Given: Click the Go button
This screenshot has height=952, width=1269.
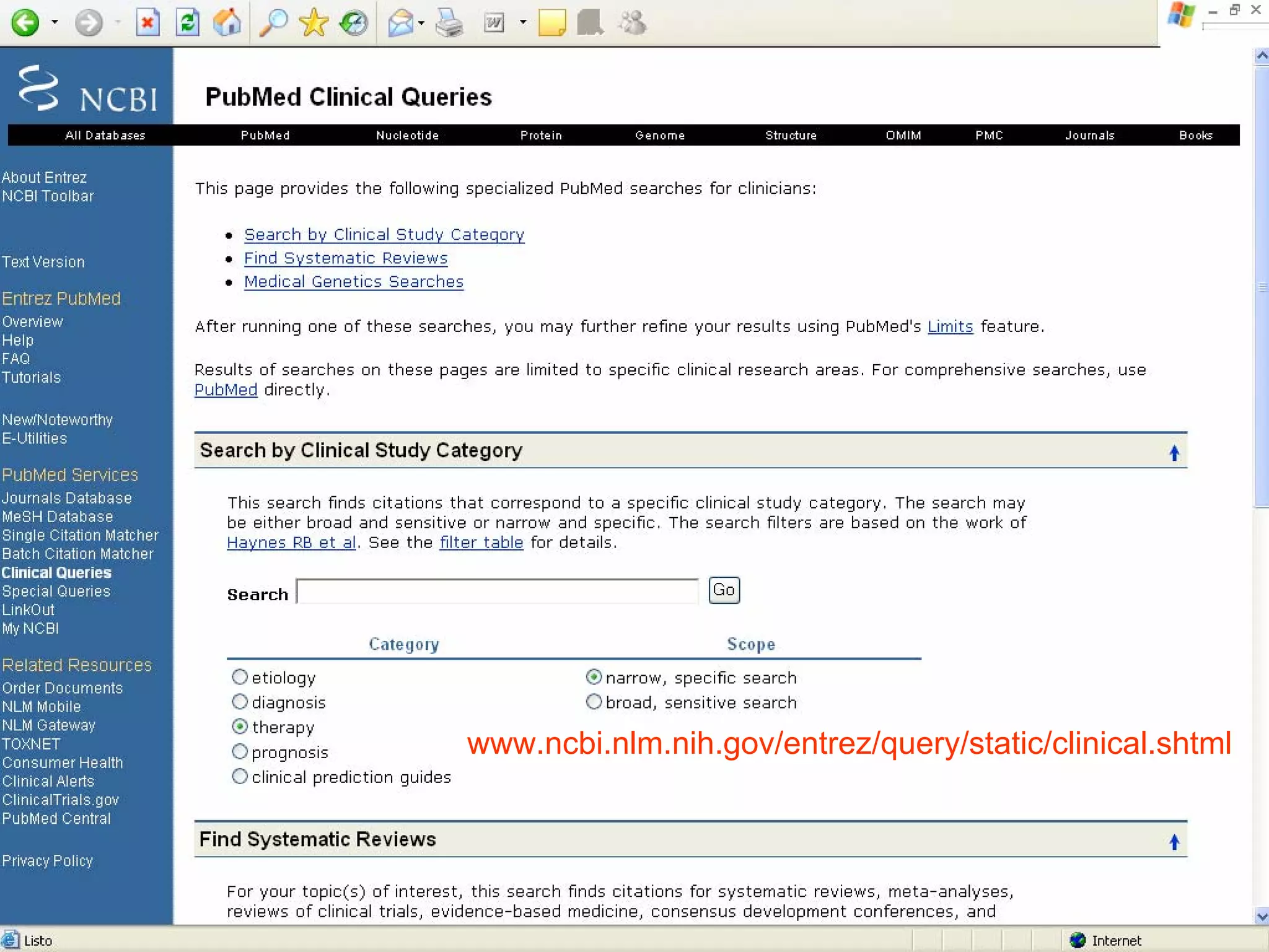Looking at the screenshot, I should (724, 590).
